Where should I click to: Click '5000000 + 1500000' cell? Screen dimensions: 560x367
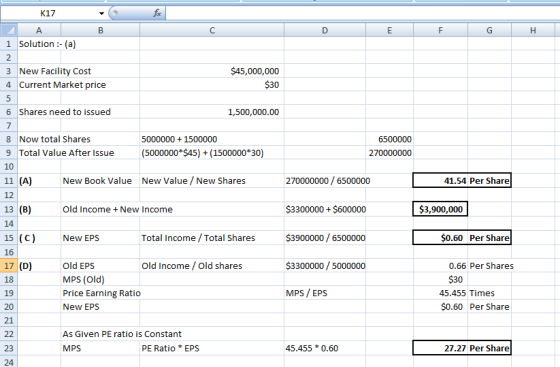[179, 139]
